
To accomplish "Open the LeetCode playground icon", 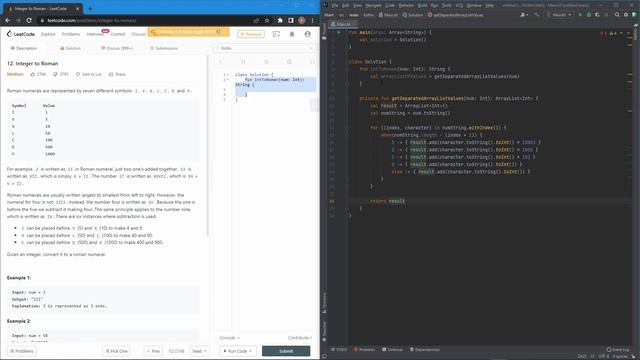I will pos(276,34).
